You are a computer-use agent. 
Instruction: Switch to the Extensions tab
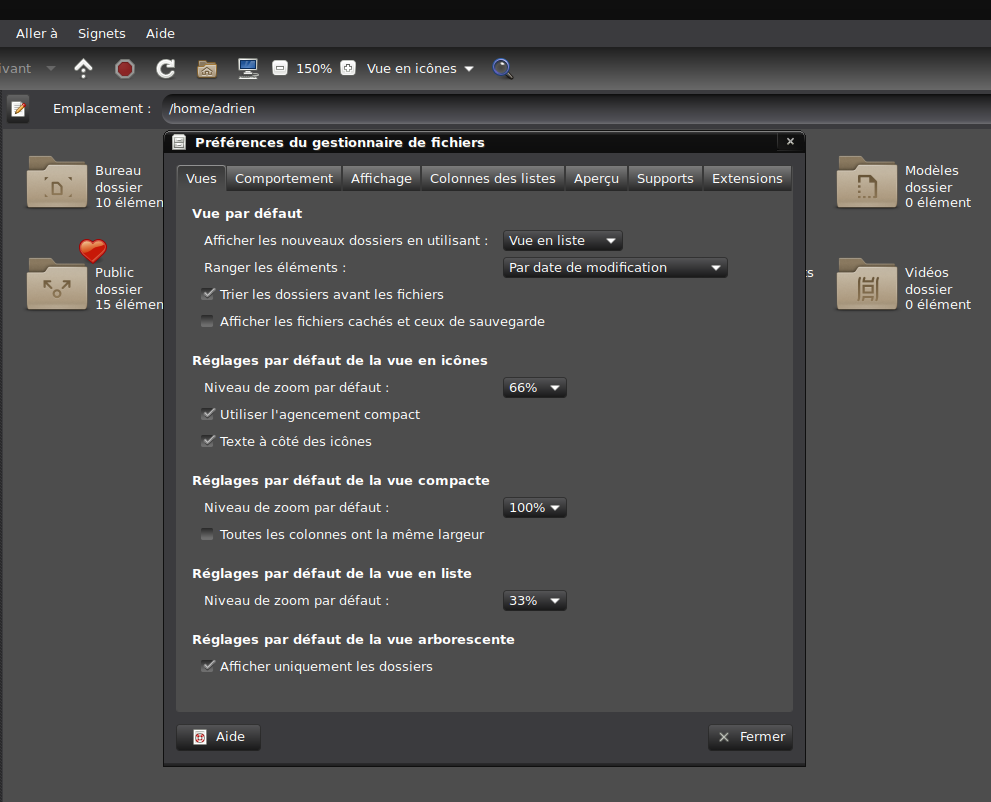(x=747, y=179)
